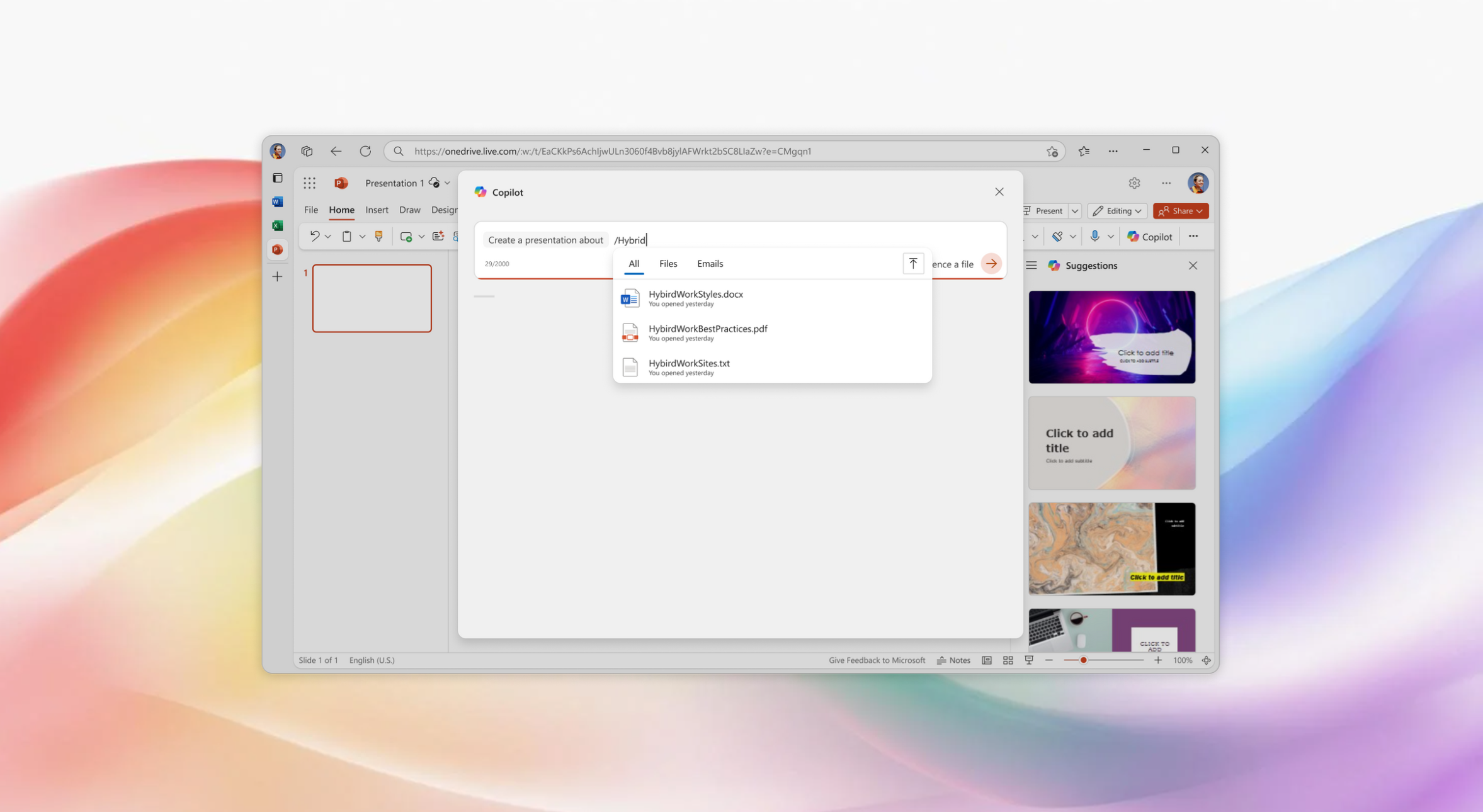Open the Insert ribbon tab
Screen dimensions: 1483x812
377,210
